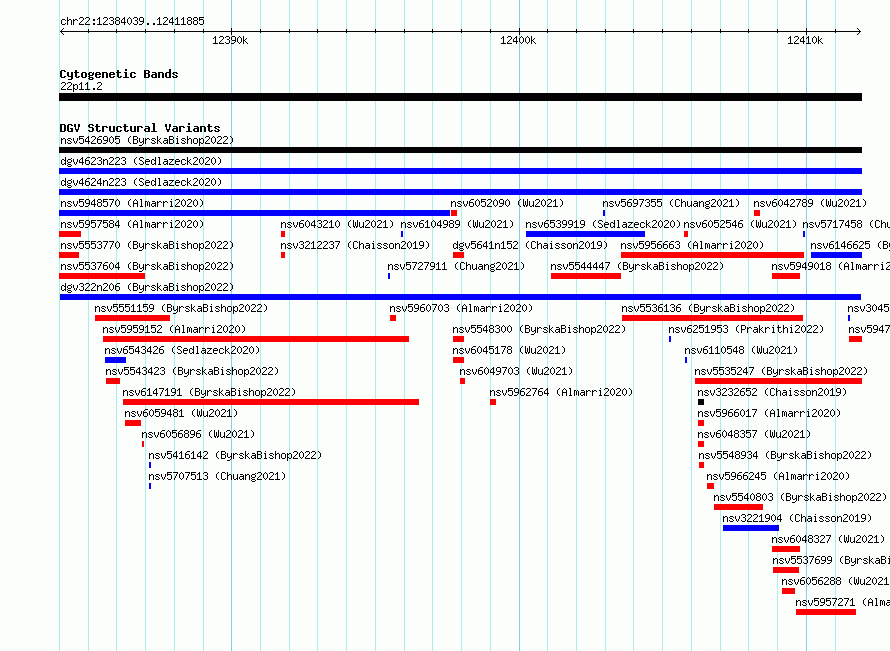
Task: Open nsv5548300 (ByrskaBishop2022) label
Action: (x=539, y=329)
